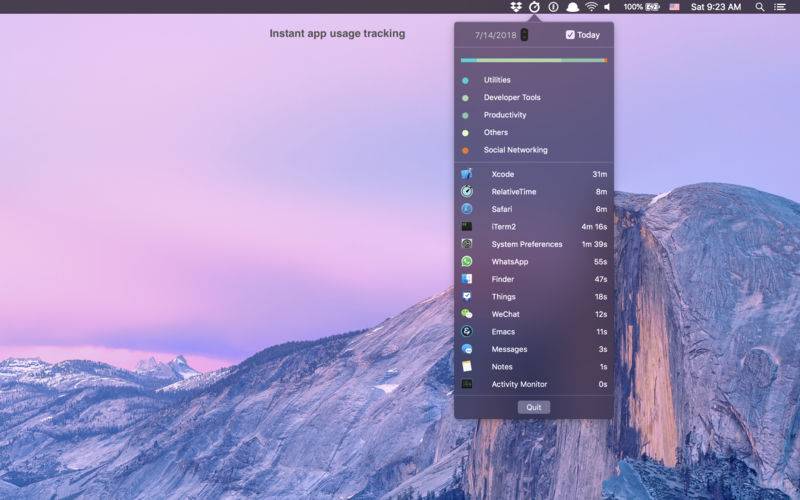Select the Others category label
Viewport: 800px width, 500px height.
496,132
